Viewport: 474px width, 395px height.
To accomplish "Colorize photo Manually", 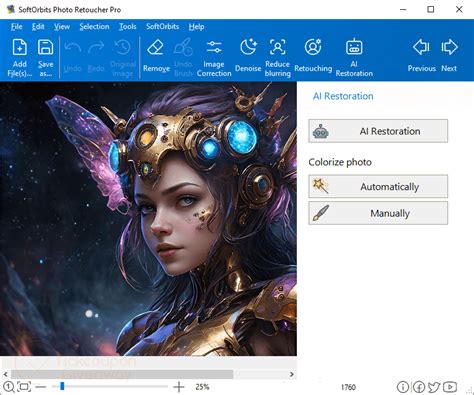I will click(378, 213).
